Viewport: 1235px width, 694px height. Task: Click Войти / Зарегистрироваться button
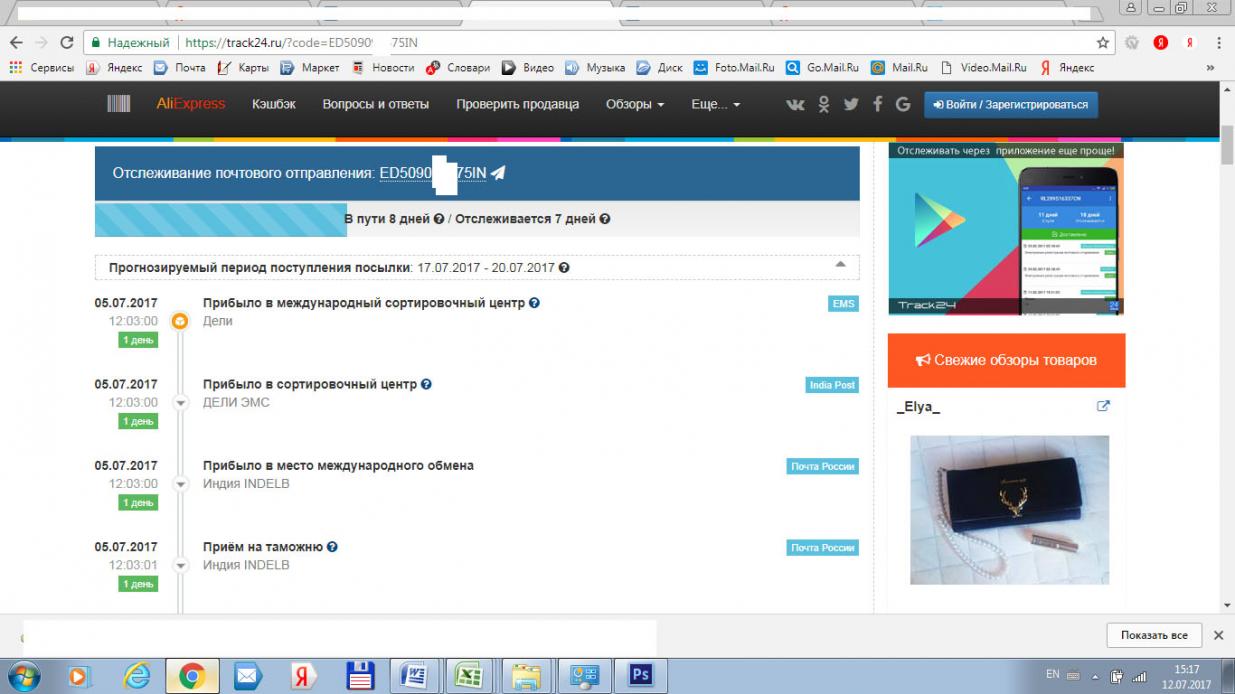coord(1010,104)
